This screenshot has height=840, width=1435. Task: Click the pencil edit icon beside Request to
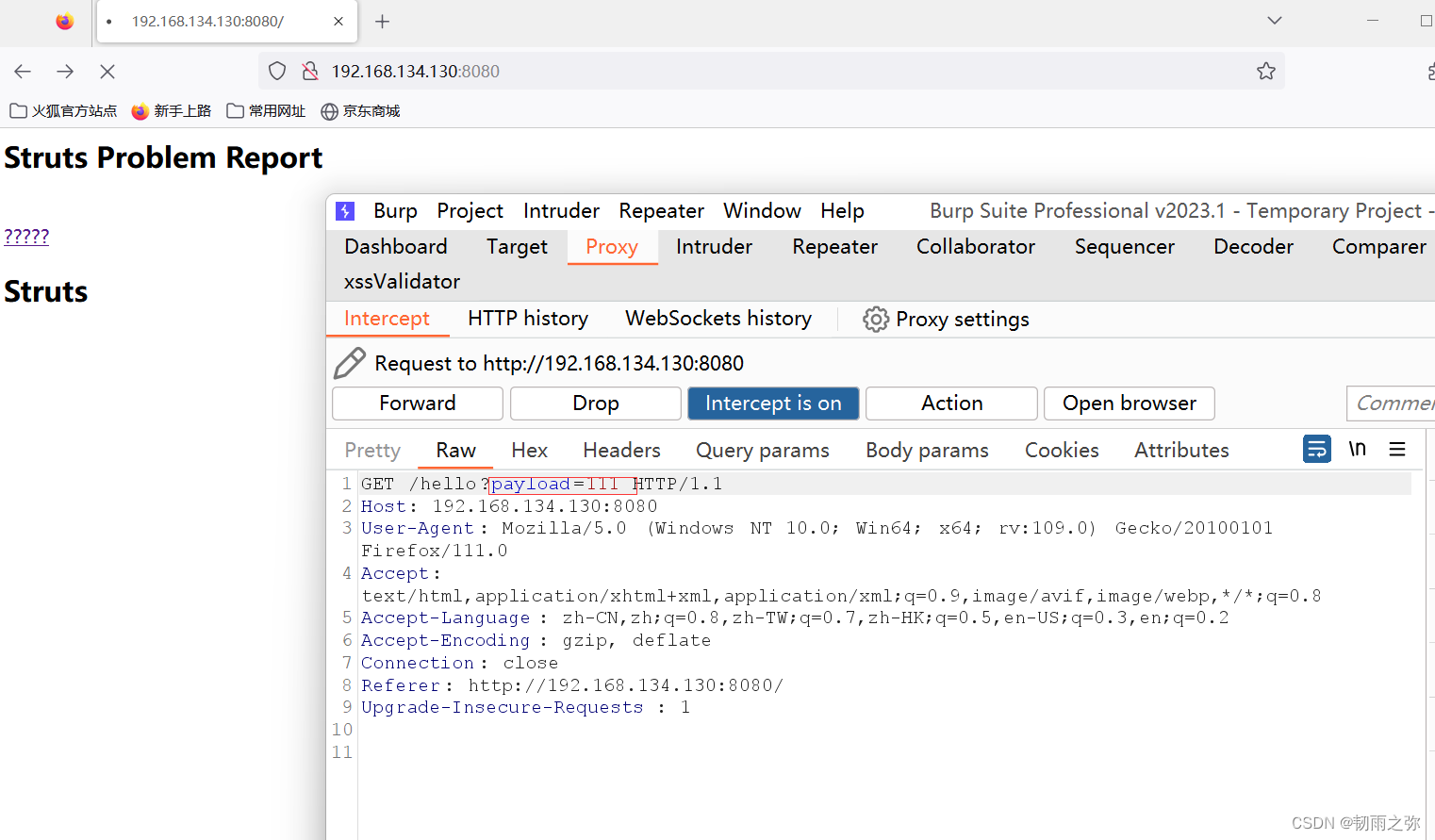point(350,363)
